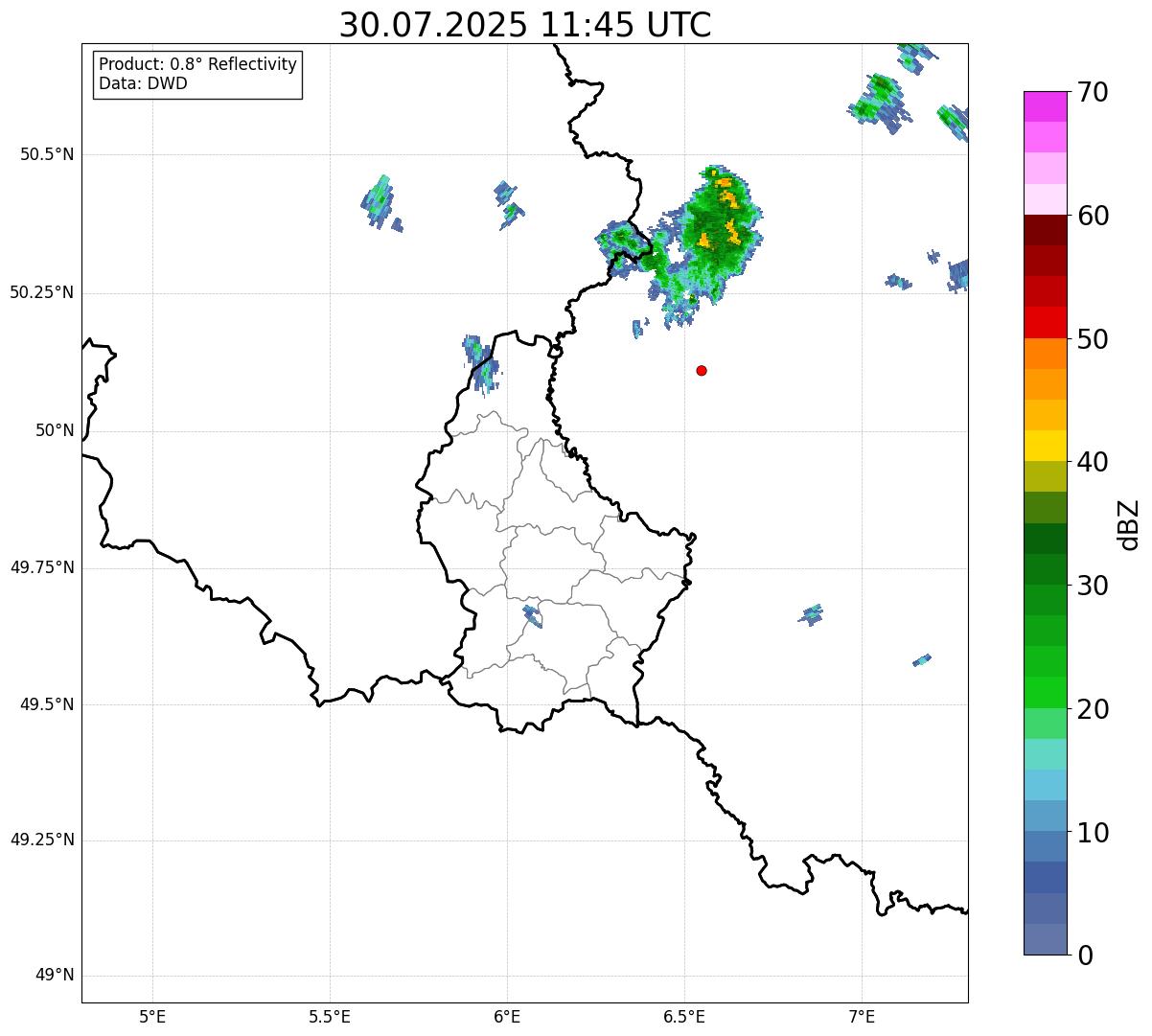The width and height of the screenshot is (1152, 1036).
Task: Click the yellow colorbar segment above 40
Action: click(x=1045, y=446)
